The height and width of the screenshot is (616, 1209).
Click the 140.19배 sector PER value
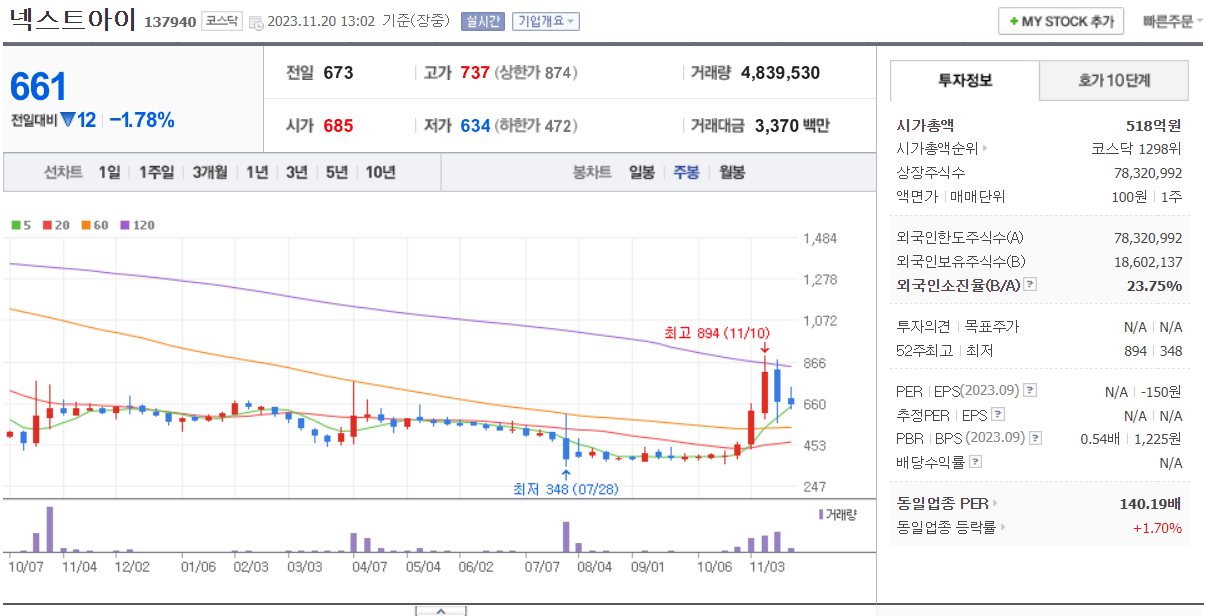[1151, 503]
